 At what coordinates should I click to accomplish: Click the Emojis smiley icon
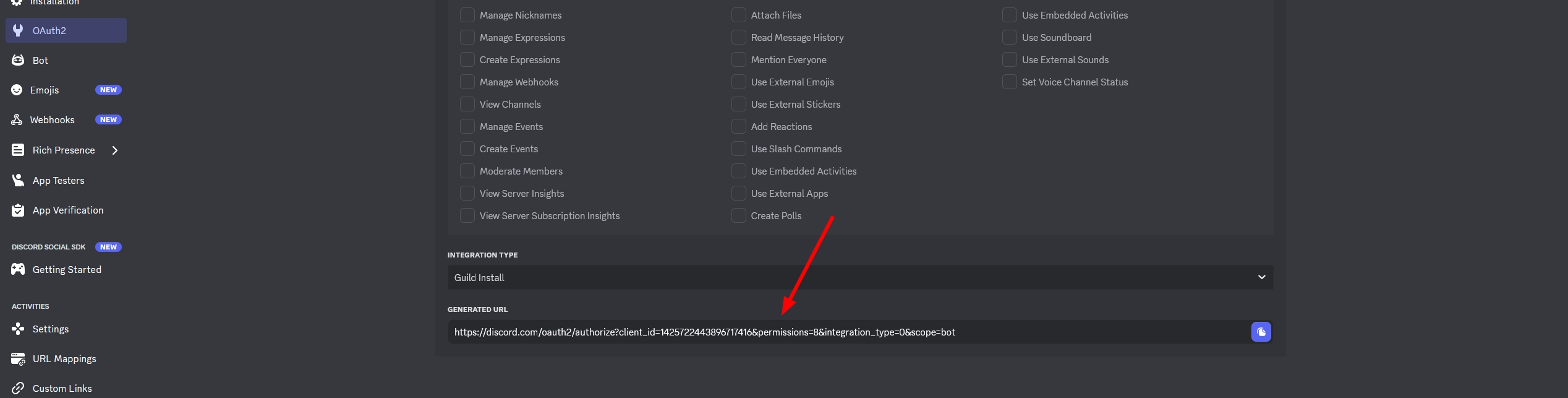click(17, 90)
